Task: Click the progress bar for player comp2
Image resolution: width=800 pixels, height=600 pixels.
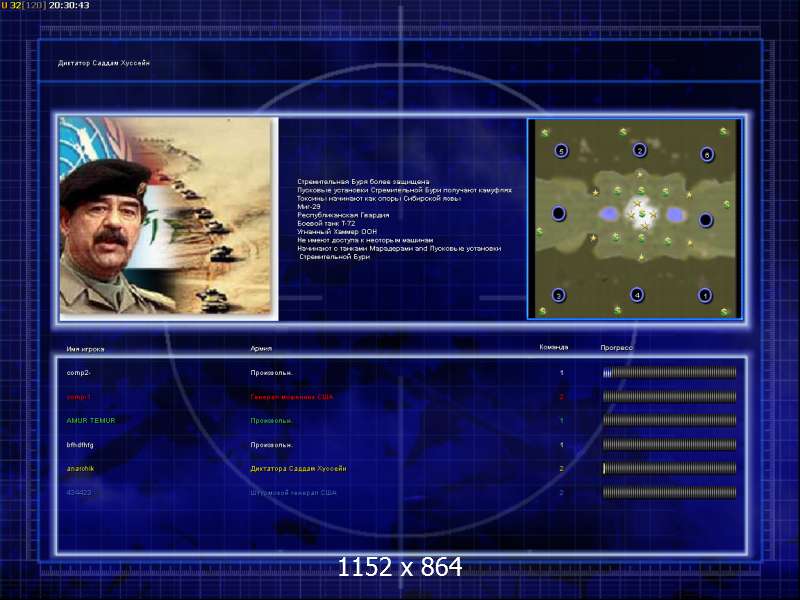Action: point(669,373)
